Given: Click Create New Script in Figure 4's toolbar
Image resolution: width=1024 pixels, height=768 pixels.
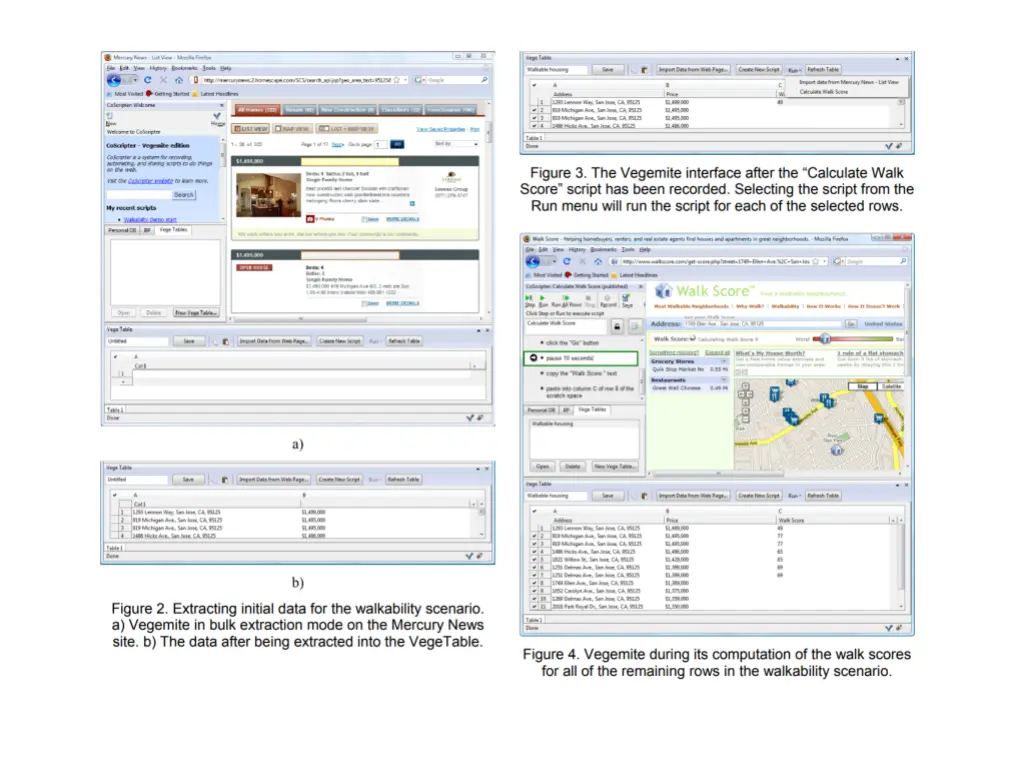Looking at the screenshot, I should click(x=759, y=496).
